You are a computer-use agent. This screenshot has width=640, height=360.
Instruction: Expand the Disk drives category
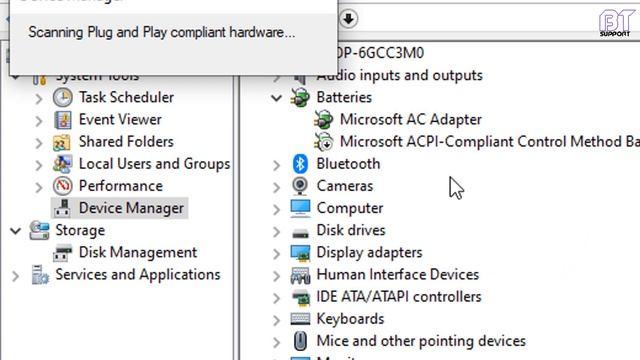click(x=276, y=231)
